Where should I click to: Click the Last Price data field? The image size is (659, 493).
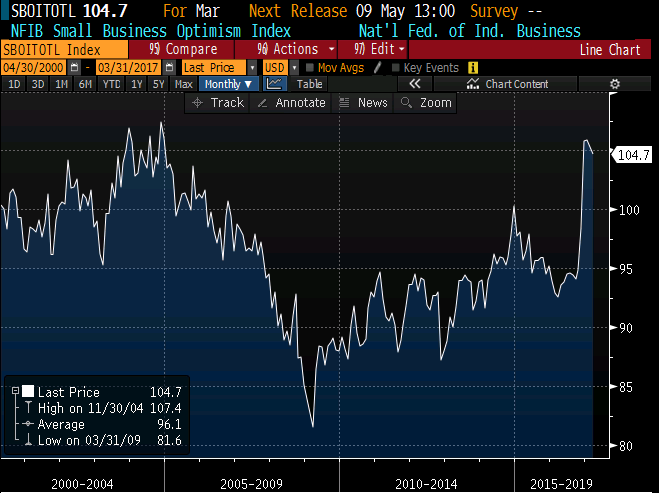(x=214, y=68)
